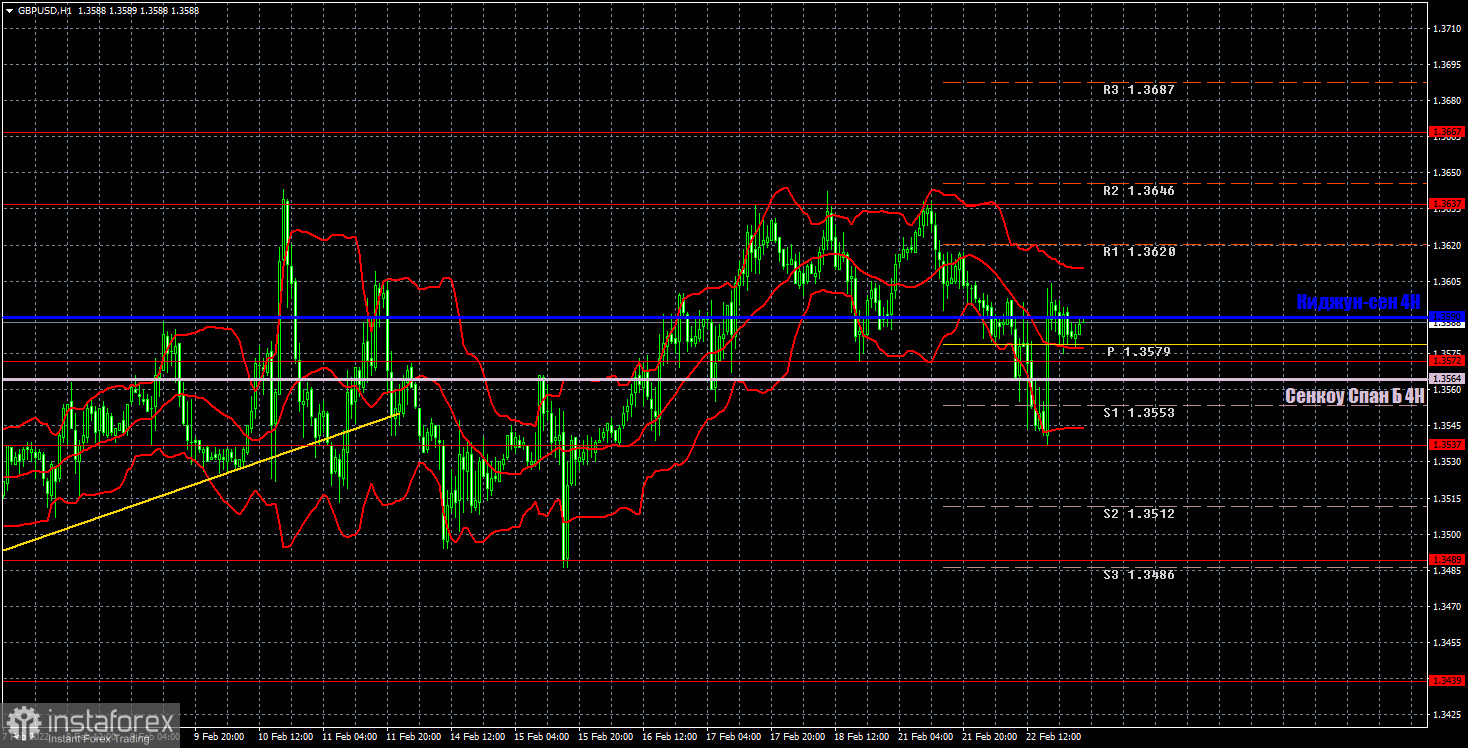Click the red 1.3667 price tag
Viewport: 1468px width, 748px height.
(x=1448, y=132)
